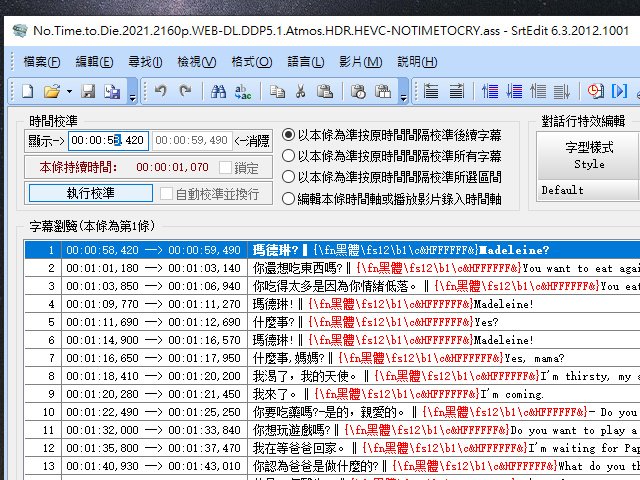Redo the last edit
Screen dimensions: 640x480
tap(186, 91)
